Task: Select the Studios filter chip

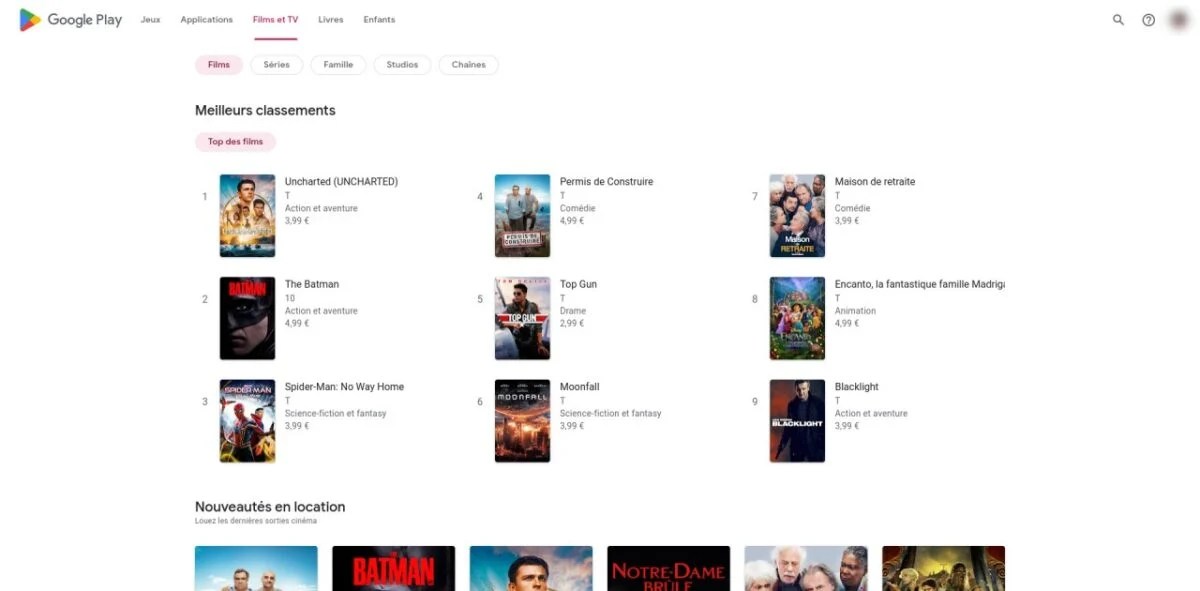Action: pyautogui.click(x=402, y=65)
